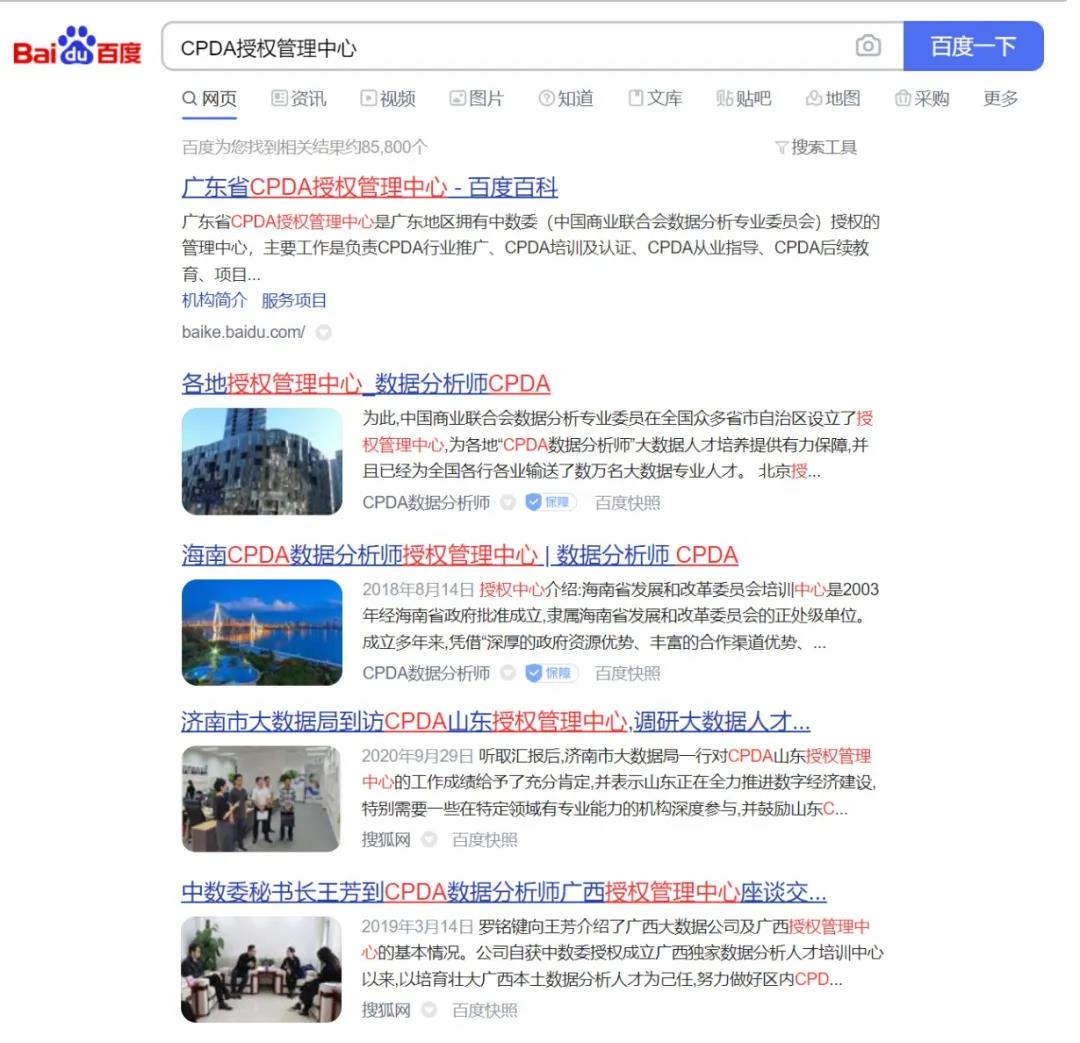Click date text 2019年3月14日
This screenshot has width=1080, height=1043.
(x=418, y=927)
